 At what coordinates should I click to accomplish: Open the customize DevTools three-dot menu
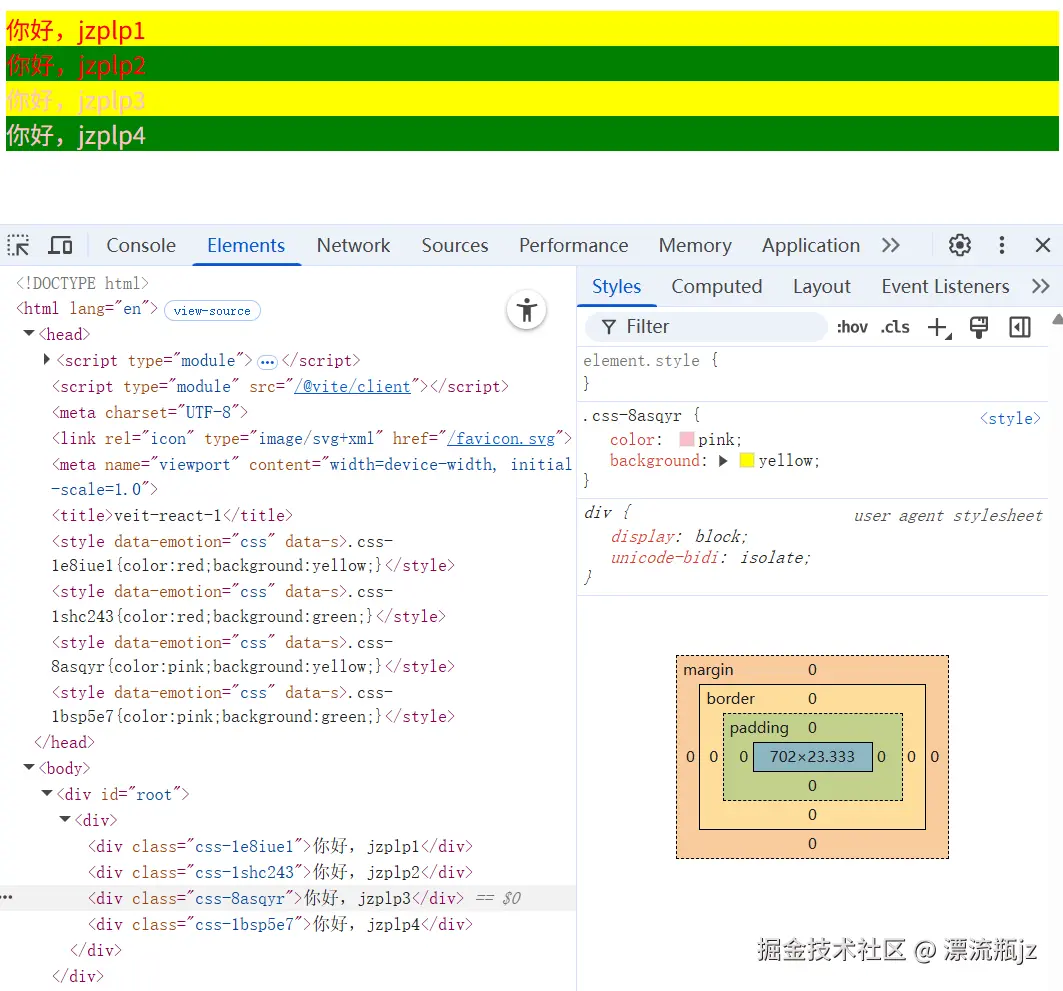click(x=1001, y=244)
